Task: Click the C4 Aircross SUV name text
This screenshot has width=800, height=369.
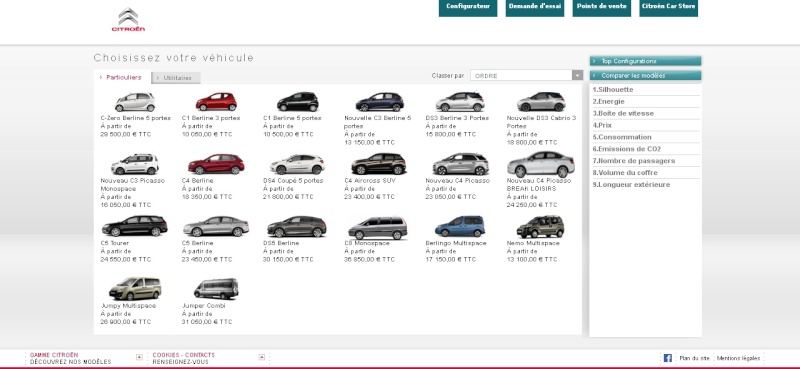Action: [x=370, y=181]
